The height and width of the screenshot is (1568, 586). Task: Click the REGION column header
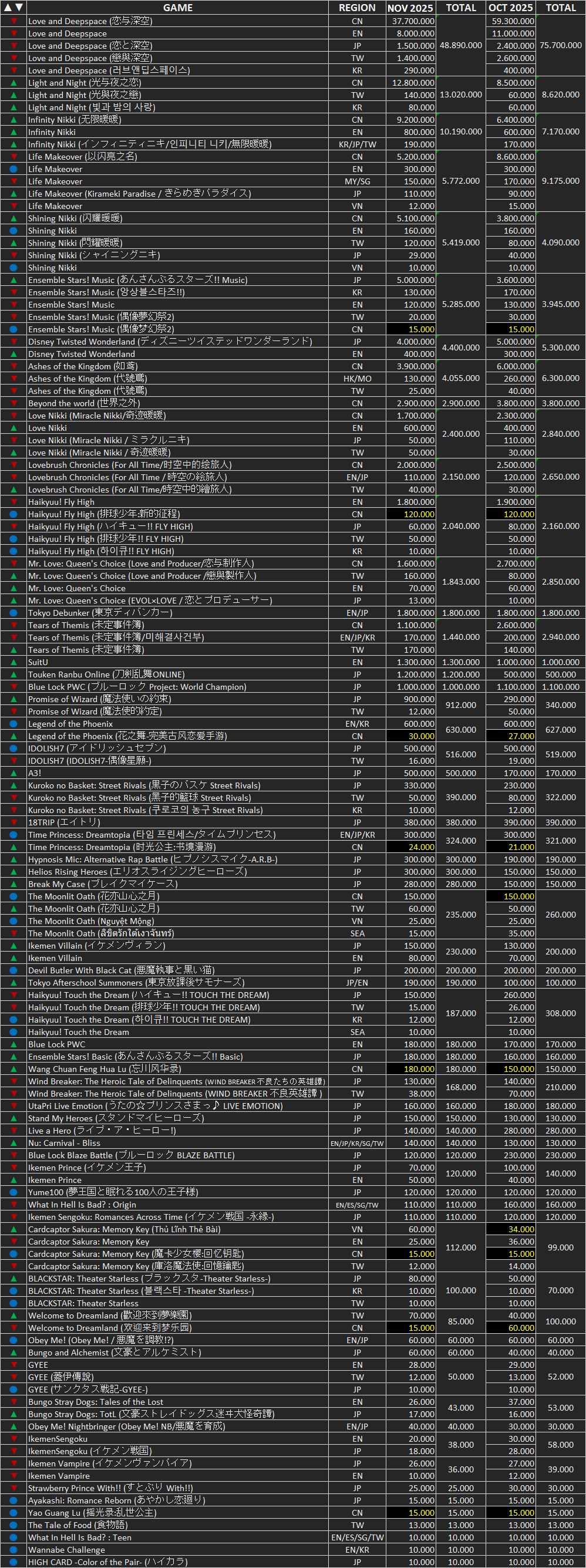point(357,7)
